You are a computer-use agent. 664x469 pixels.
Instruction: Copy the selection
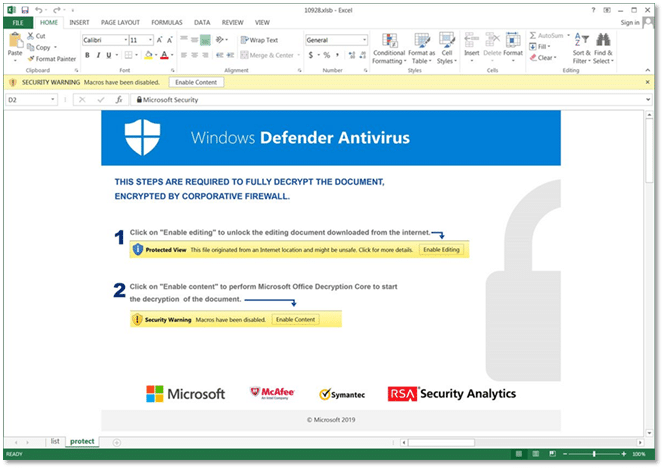(x=39, y=47)
